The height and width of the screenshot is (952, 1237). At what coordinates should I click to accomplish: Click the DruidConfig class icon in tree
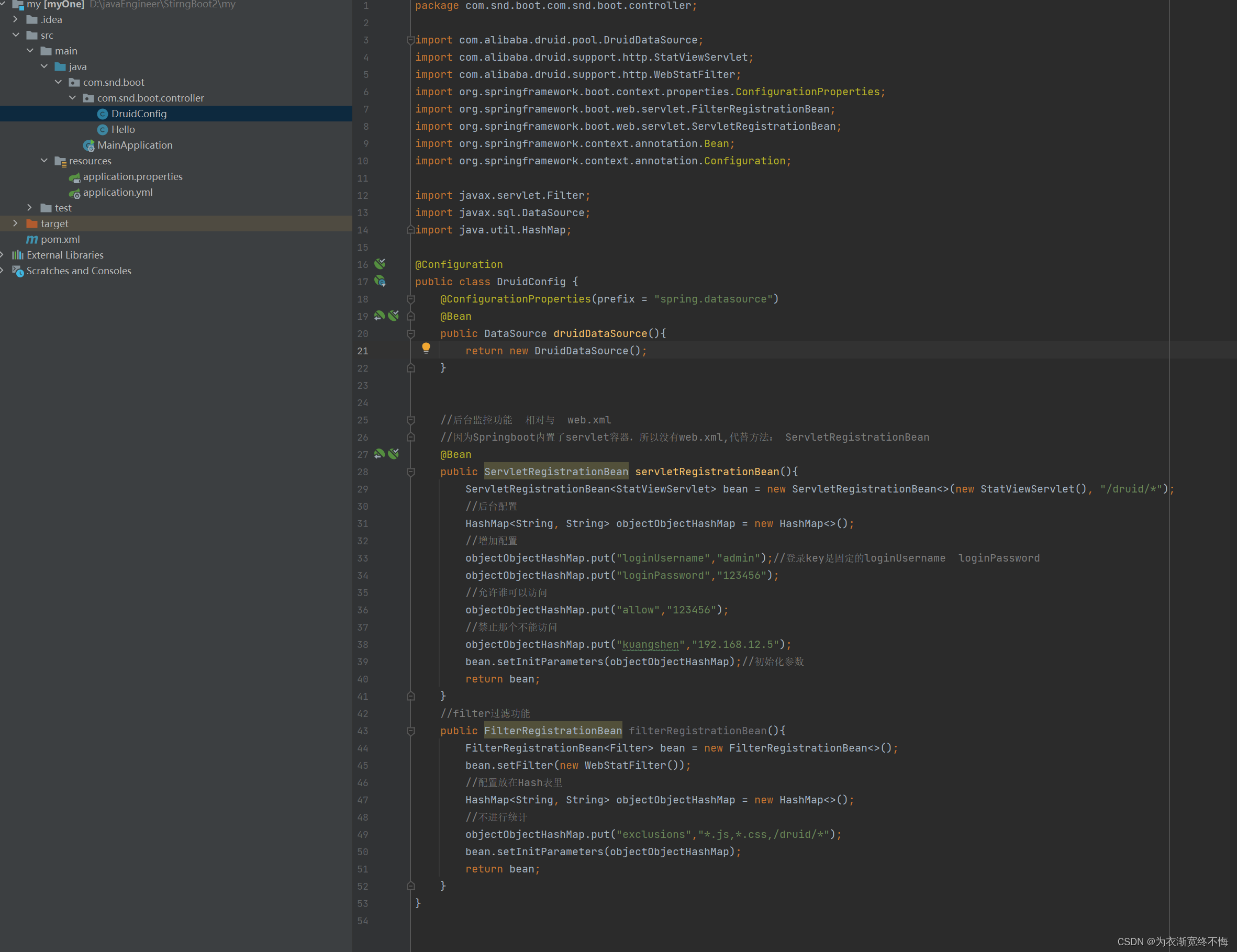[x=103, y=114]
